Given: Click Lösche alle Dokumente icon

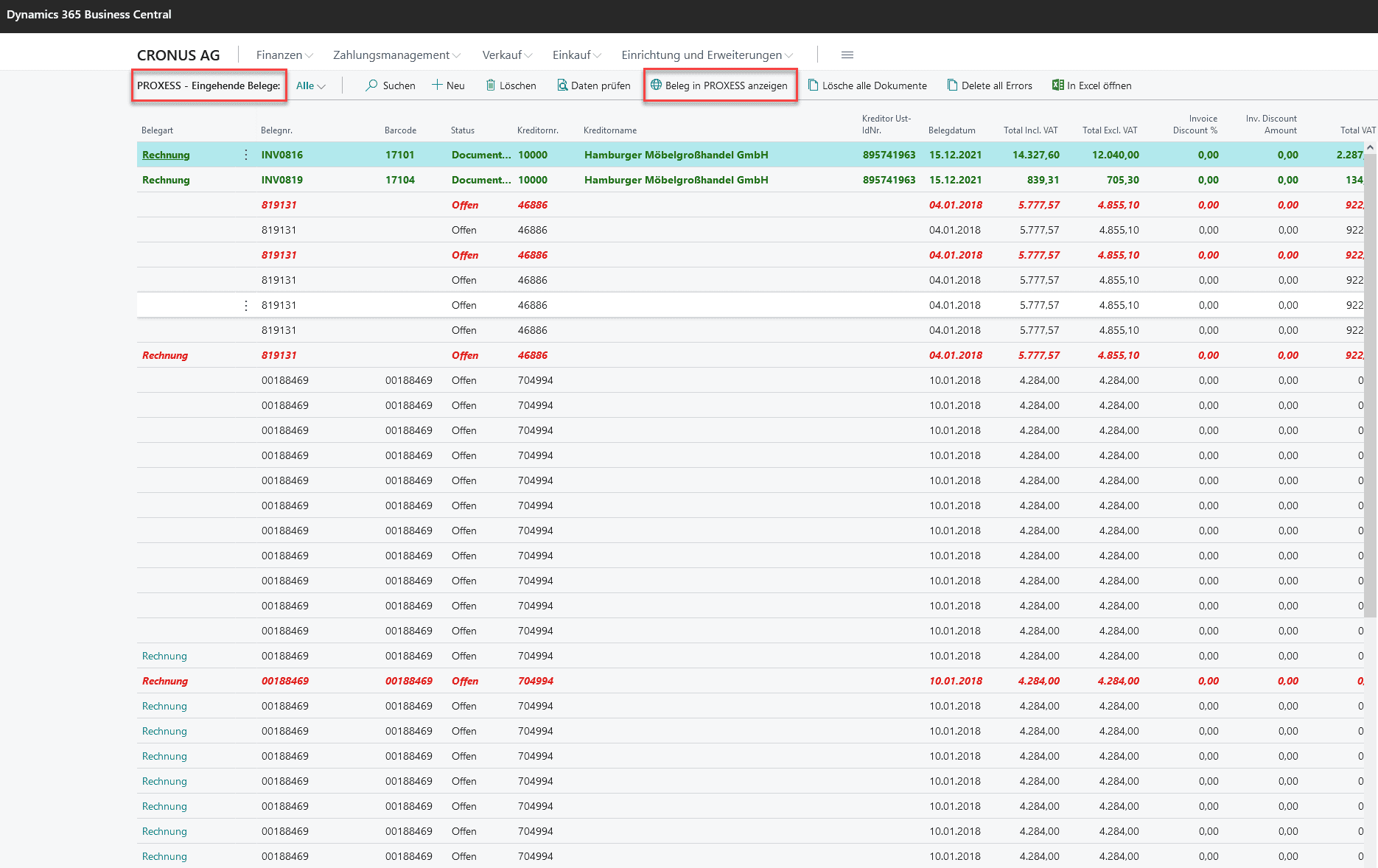Looking at the screenshot, I should point(813,85).
